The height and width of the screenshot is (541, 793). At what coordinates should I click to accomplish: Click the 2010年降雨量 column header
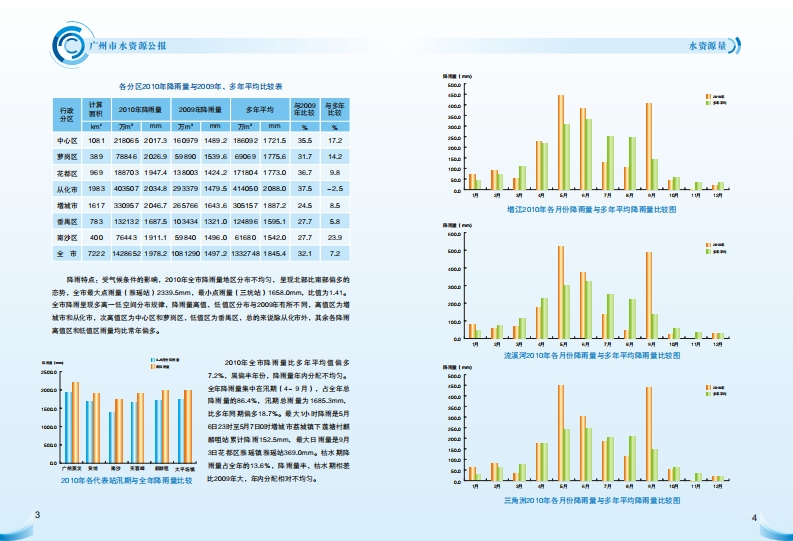[x=142, y=107]
